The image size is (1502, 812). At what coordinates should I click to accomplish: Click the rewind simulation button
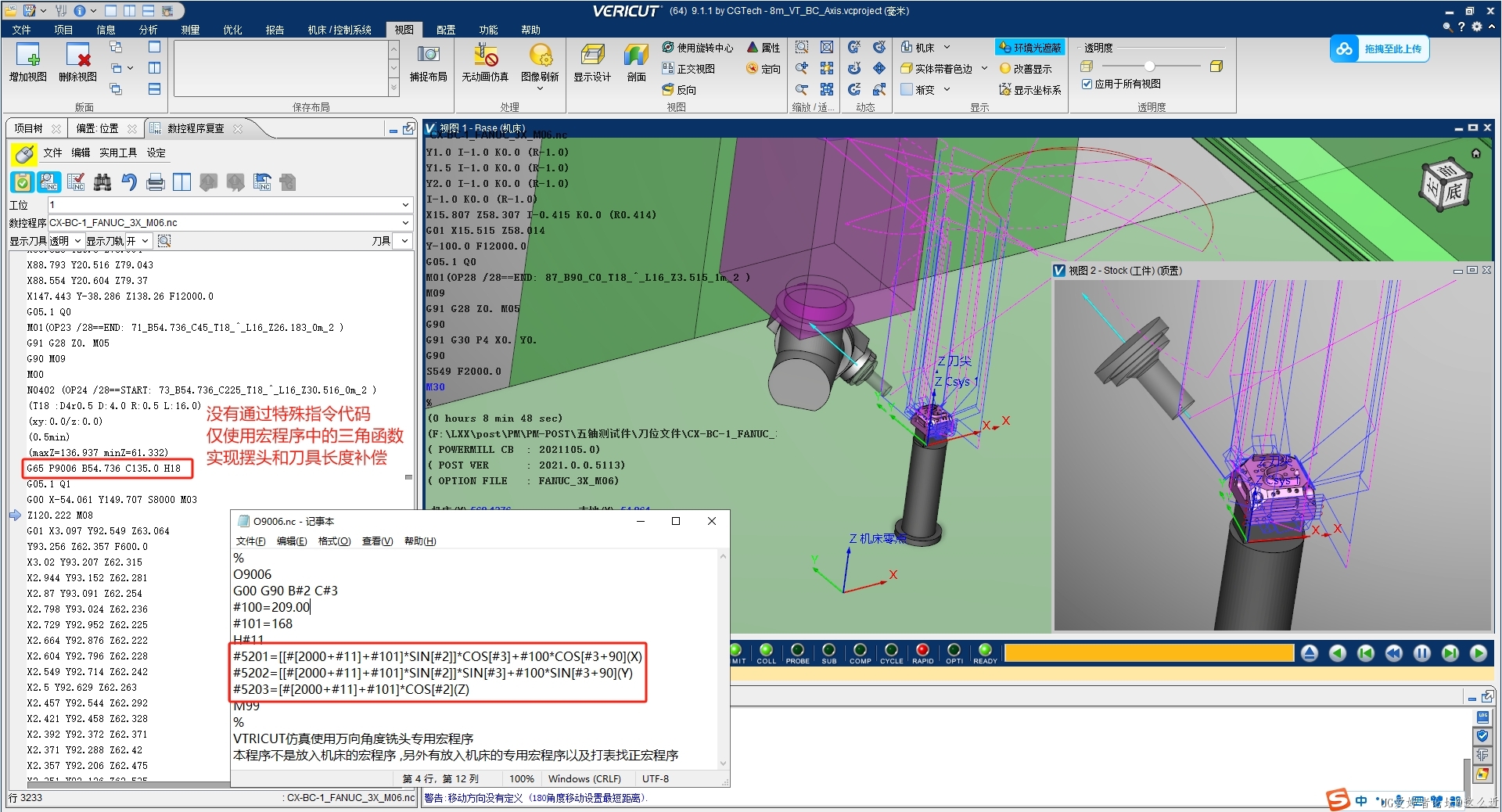pos(1394,653)
